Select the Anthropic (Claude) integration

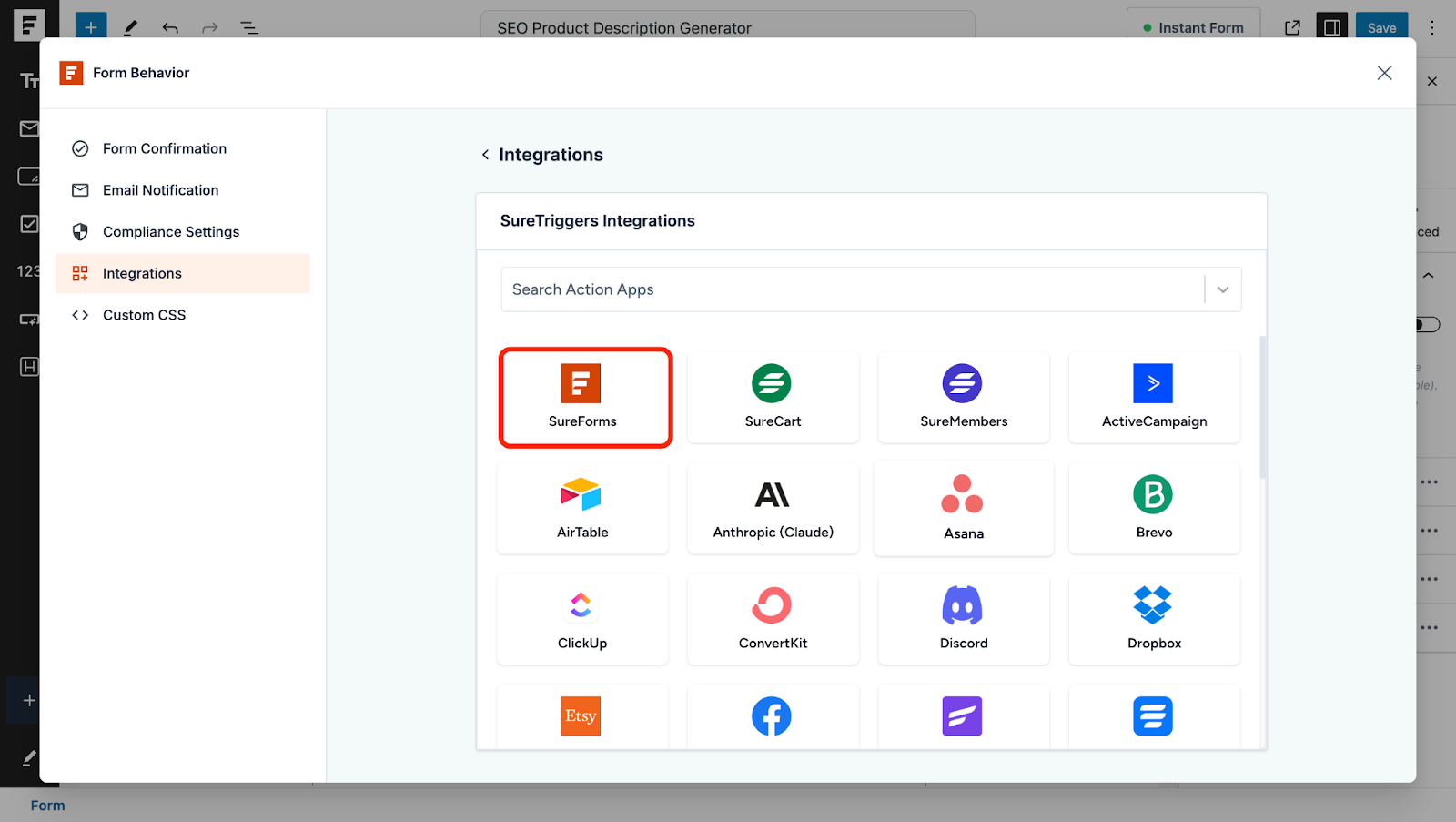click(773, 508)
